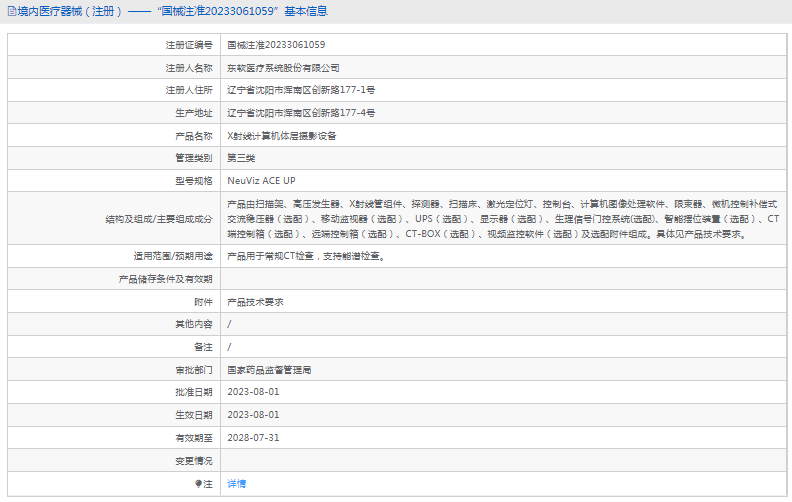Click the 批准日期 label
792x502 pixels.
pyautogui.click(x=194, y=392)
